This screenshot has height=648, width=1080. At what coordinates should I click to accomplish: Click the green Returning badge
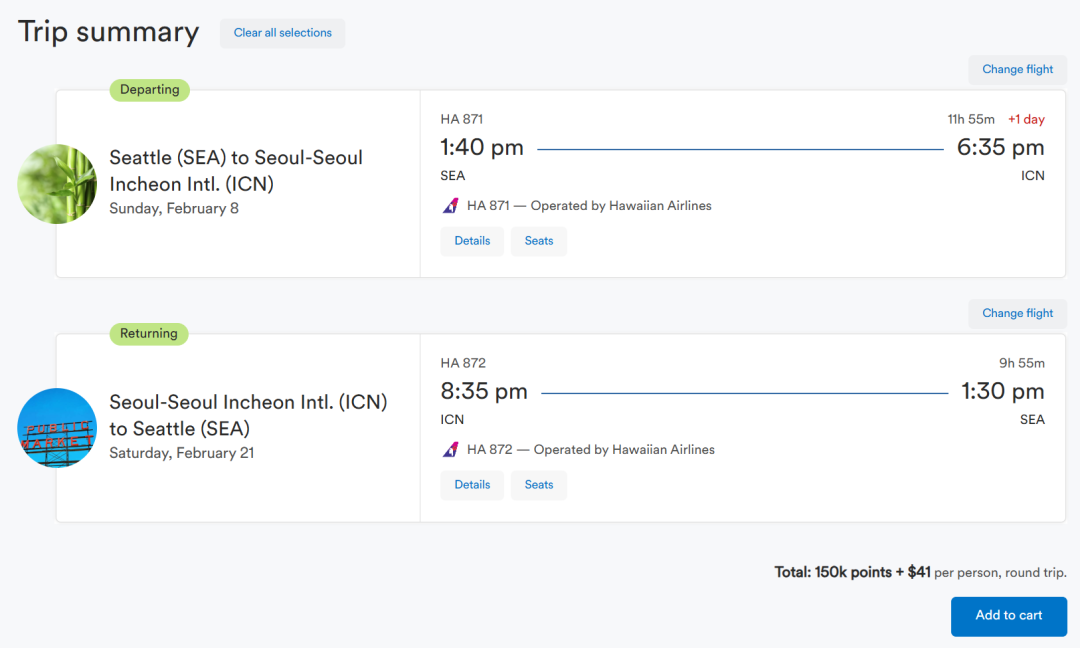coord(149,334)
